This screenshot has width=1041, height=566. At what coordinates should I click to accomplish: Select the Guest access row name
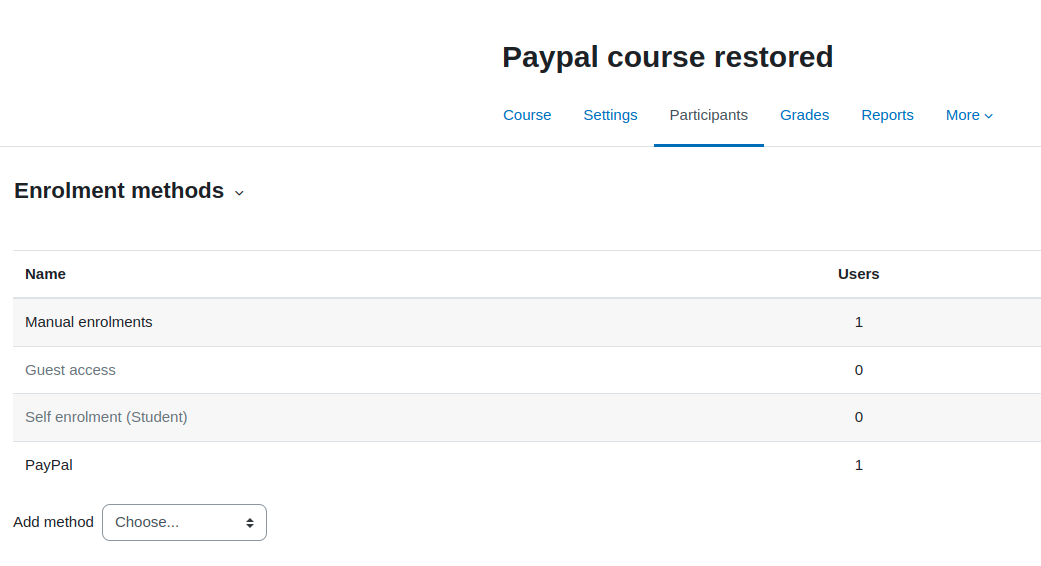[70, 370]
